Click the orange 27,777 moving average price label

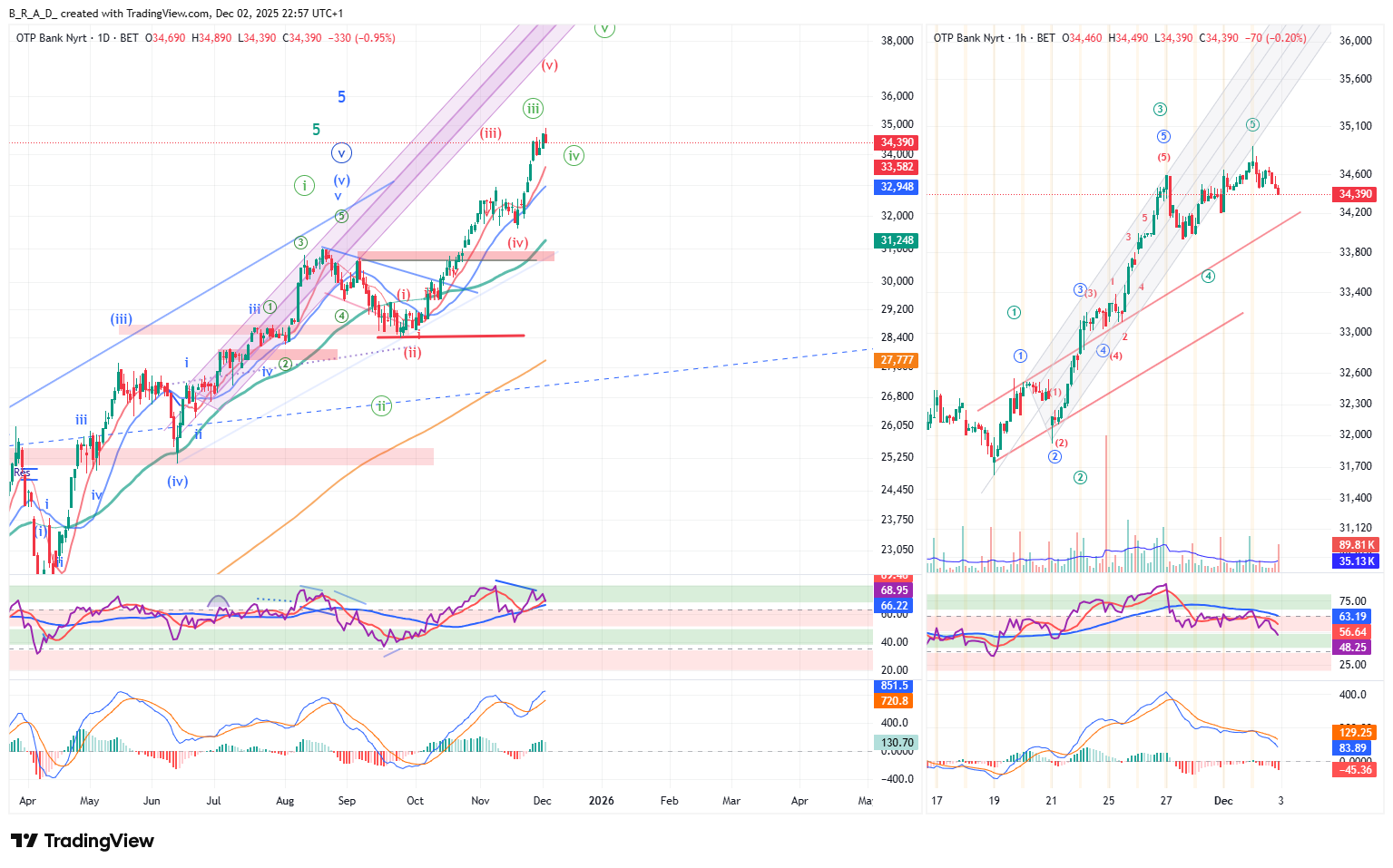point(897,360)
